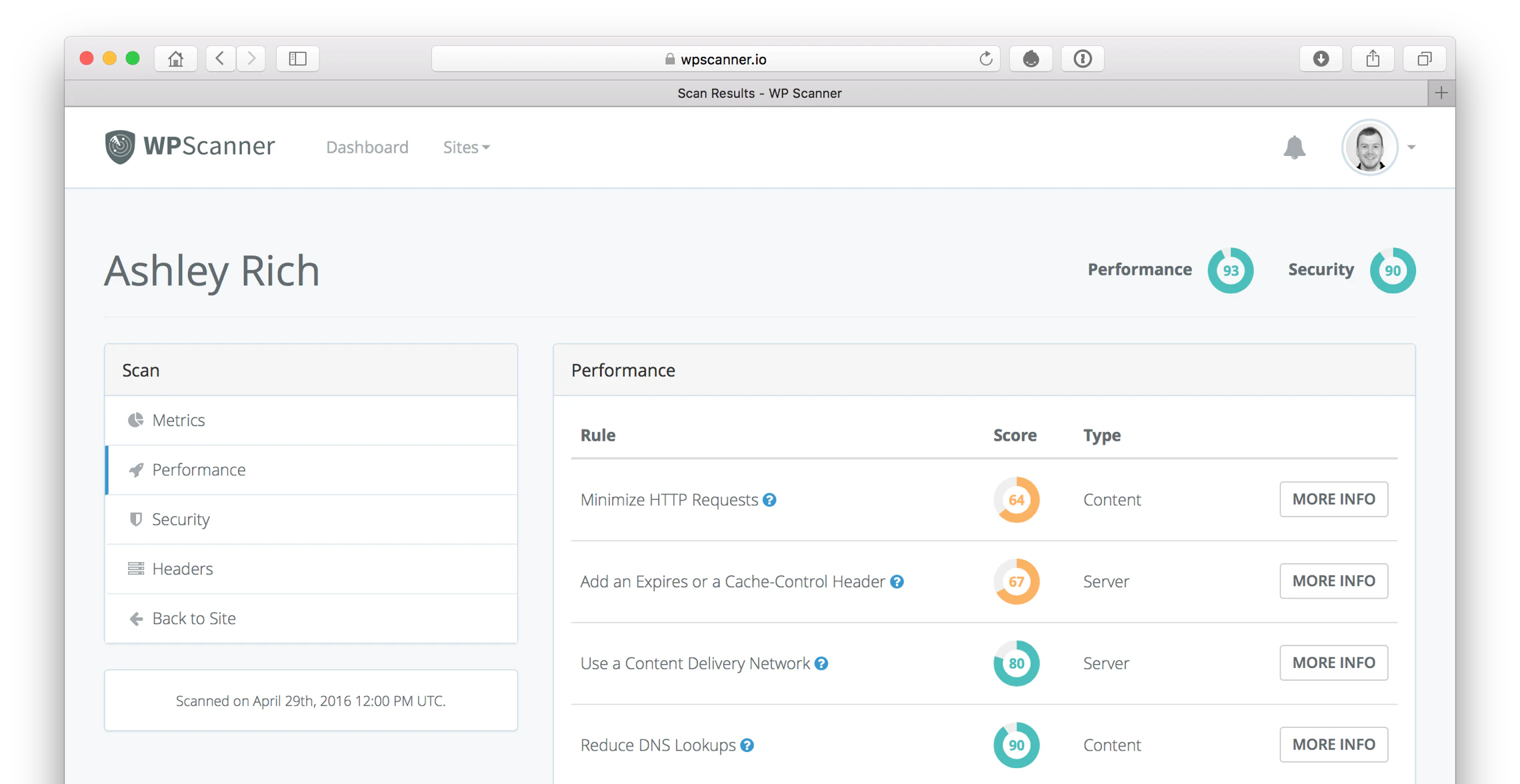1520x784 pixels.
Task: Open the Metrics scan section
Action: [x=179, y=420]
